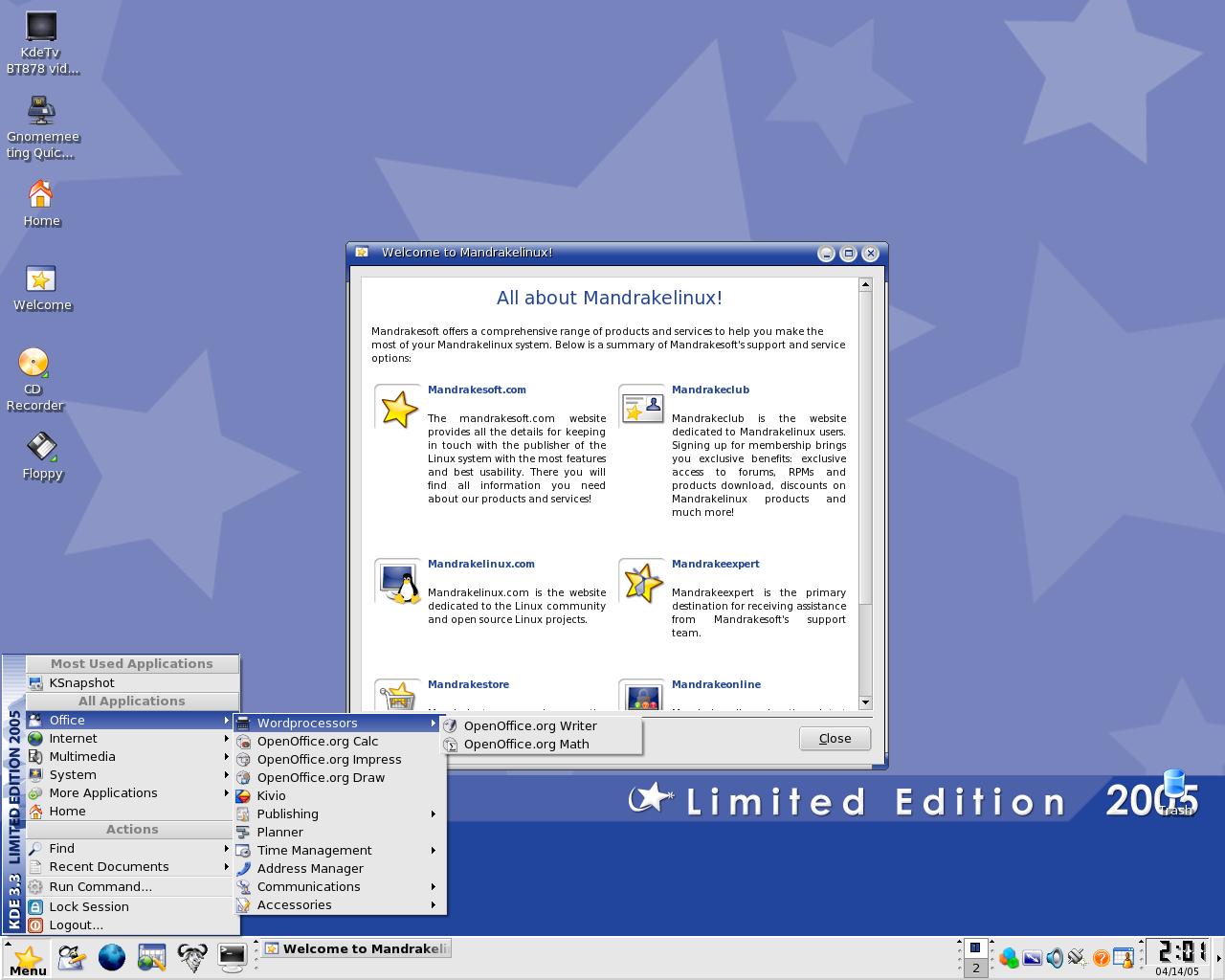Click the speaker volume tray icon
The height and width of the screenshot is (980, 1225).
coord(1055,958)
